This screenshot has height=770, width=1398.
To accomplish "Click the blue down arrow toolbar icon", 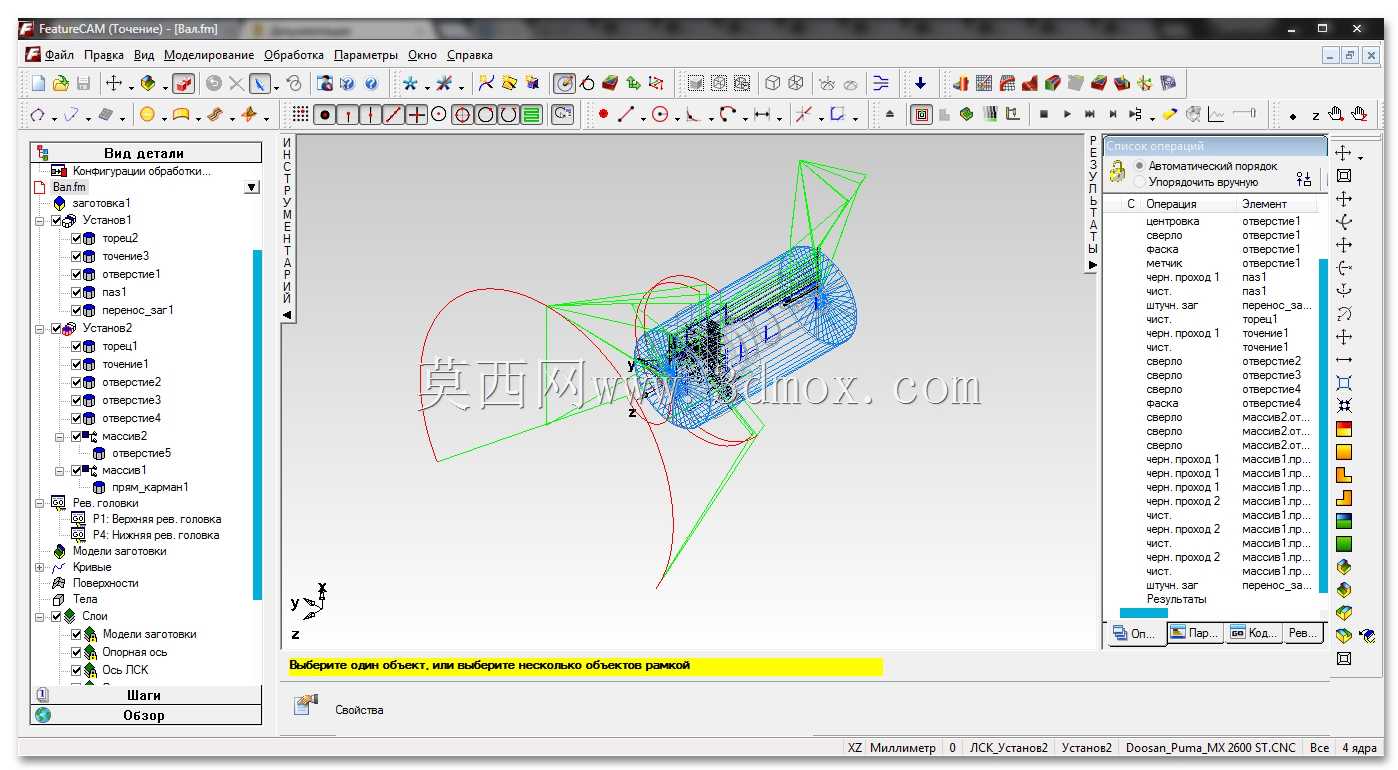I will [x=921, y=83].
